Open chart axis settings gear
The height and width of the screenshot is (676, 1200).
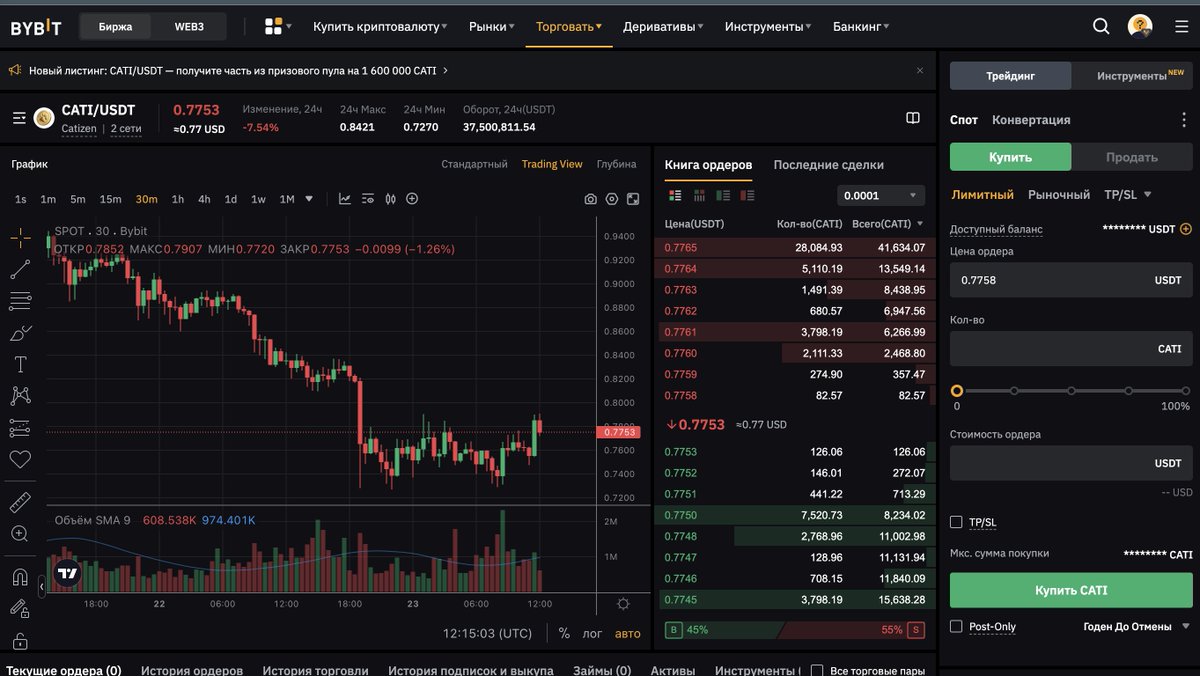point(624,604)
